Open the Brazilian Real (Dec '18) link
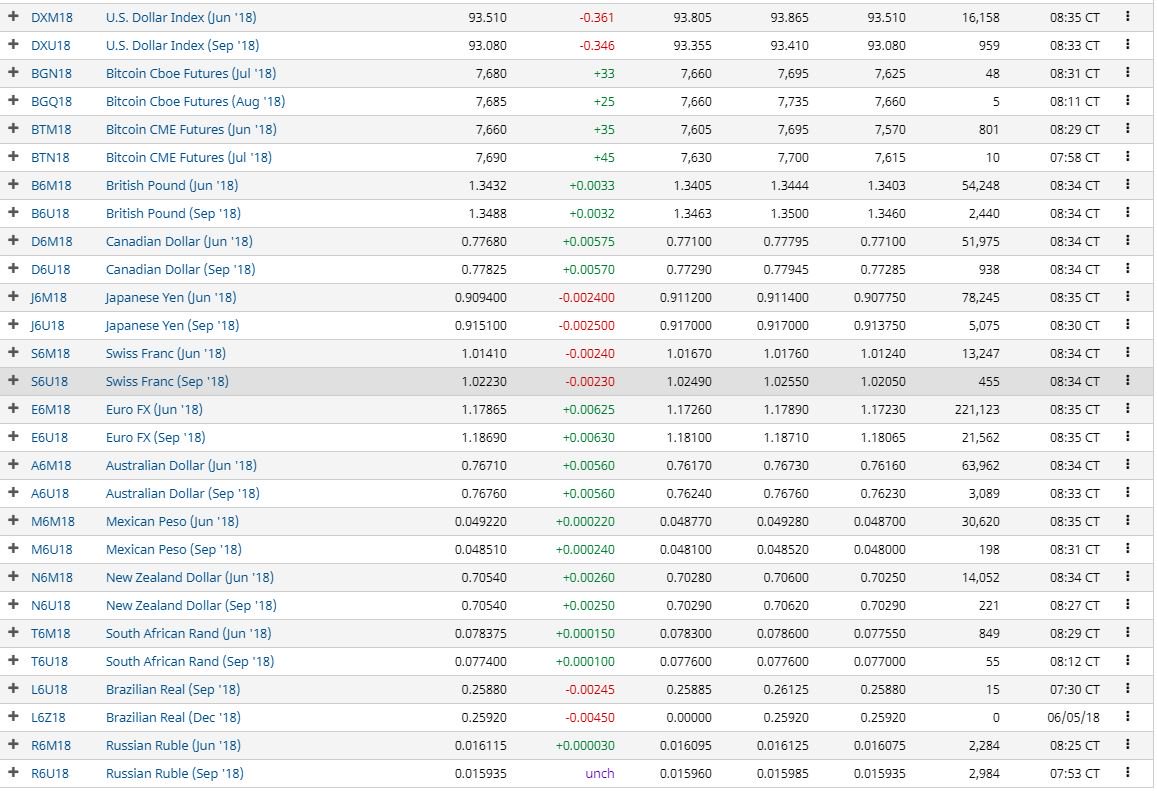Image resolution: width=1157 pixels, height=791 pixels. 173,717
